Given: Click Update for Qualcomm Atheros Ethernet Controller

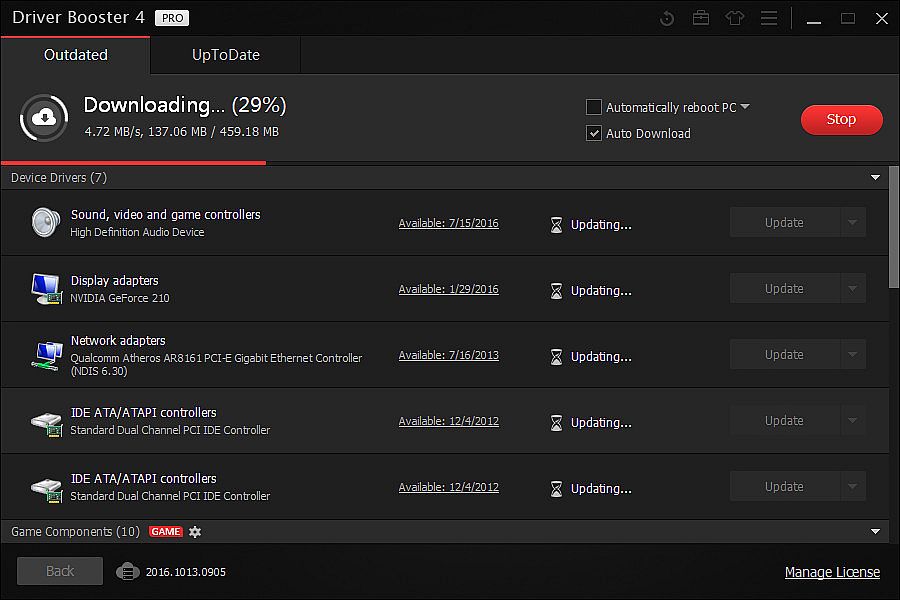Looking at the screenshot, I should point(785,354).
